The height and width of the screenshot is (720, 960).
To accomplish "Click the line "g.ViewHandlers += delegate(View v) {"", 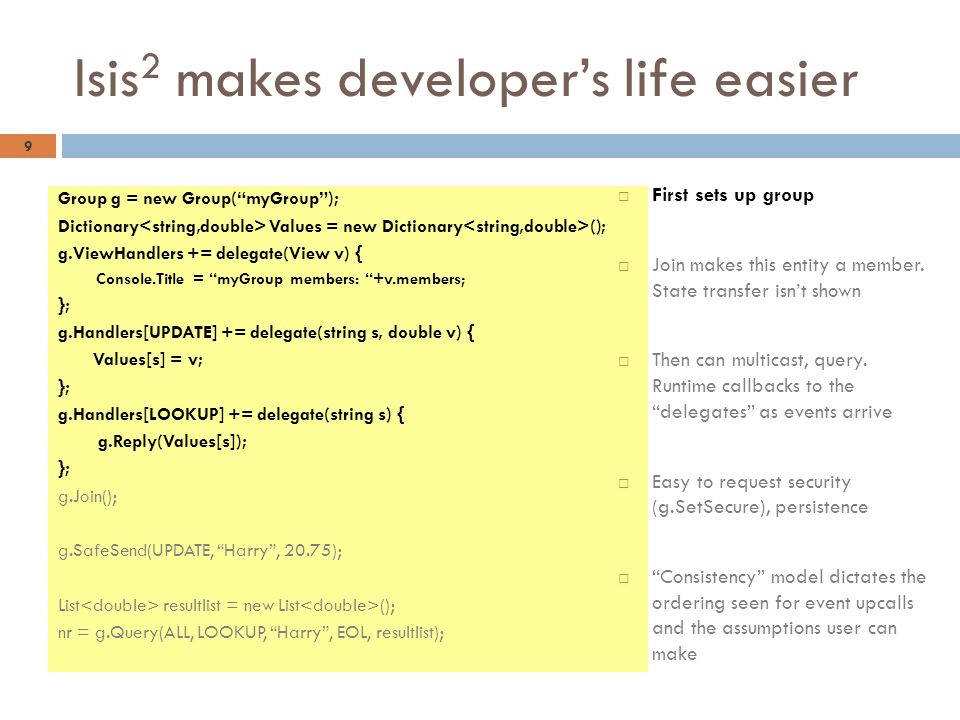I will point(210,253).
